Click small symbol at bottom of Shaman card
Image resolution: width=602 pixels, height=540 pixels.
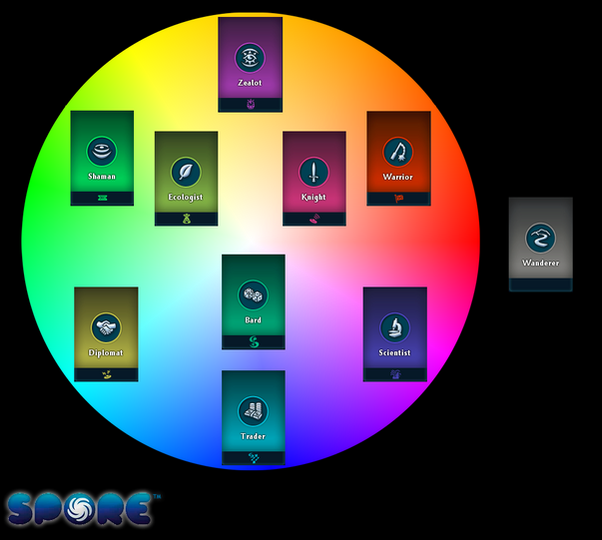coord(102,198)
